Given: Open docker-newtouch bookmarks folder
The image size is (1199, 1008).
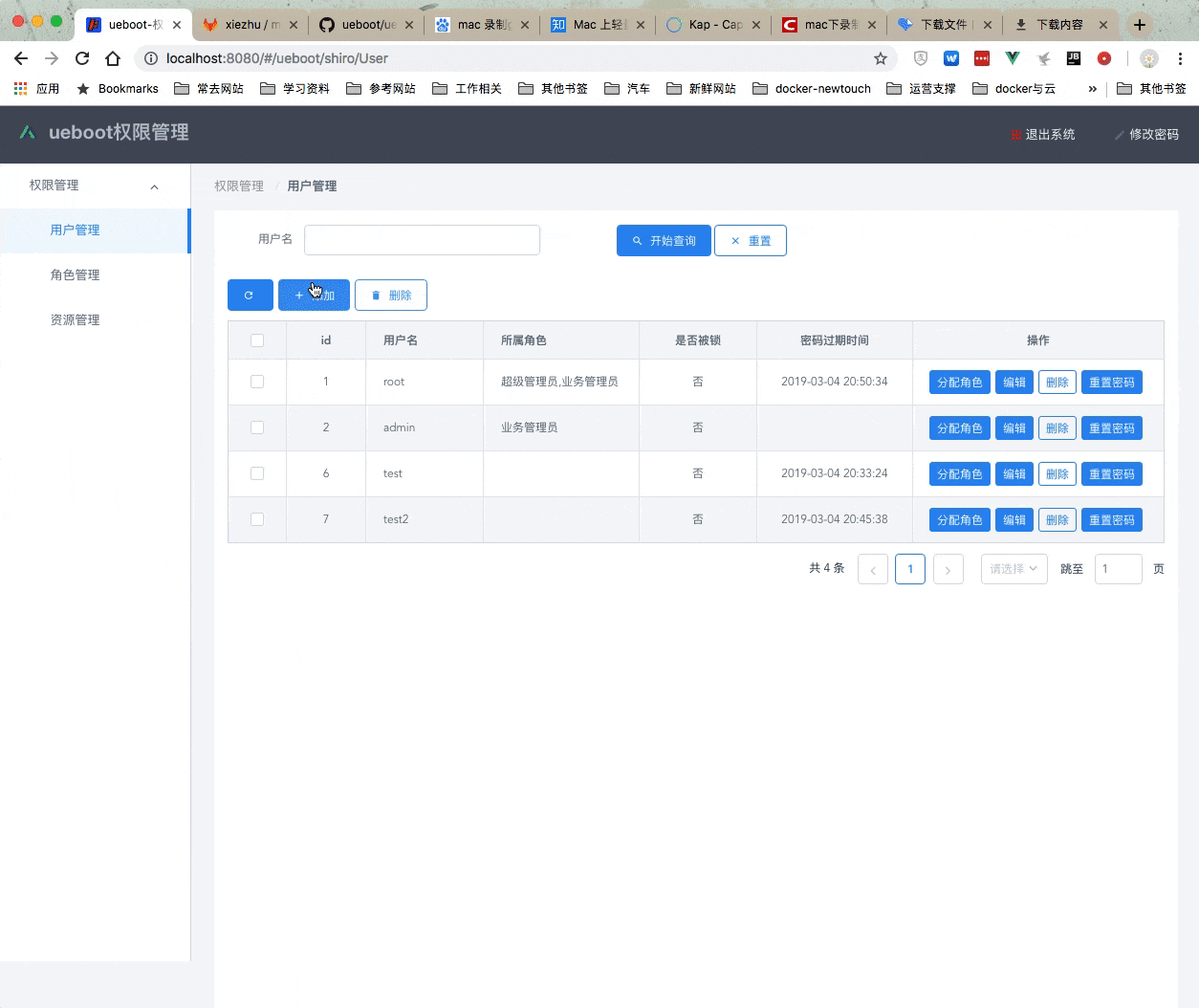Looking at the screenshot, I should click(812, 88).
